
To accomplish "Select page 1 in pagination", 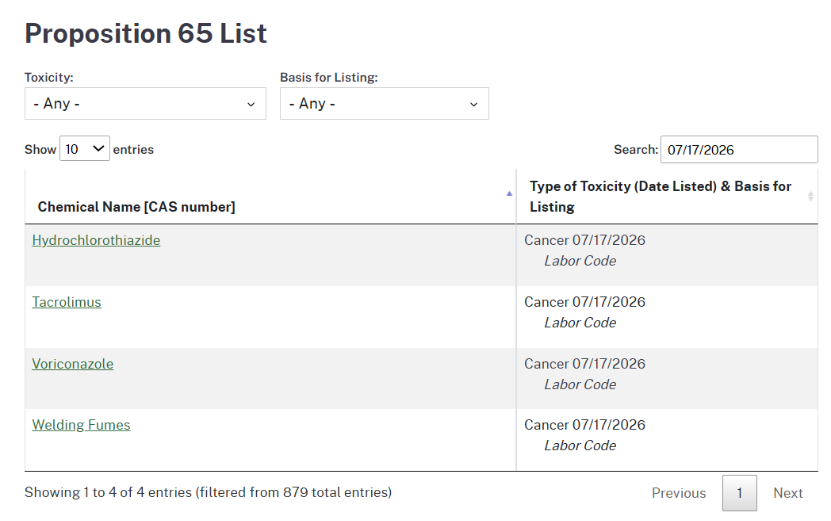I will [x=739, y=493].
